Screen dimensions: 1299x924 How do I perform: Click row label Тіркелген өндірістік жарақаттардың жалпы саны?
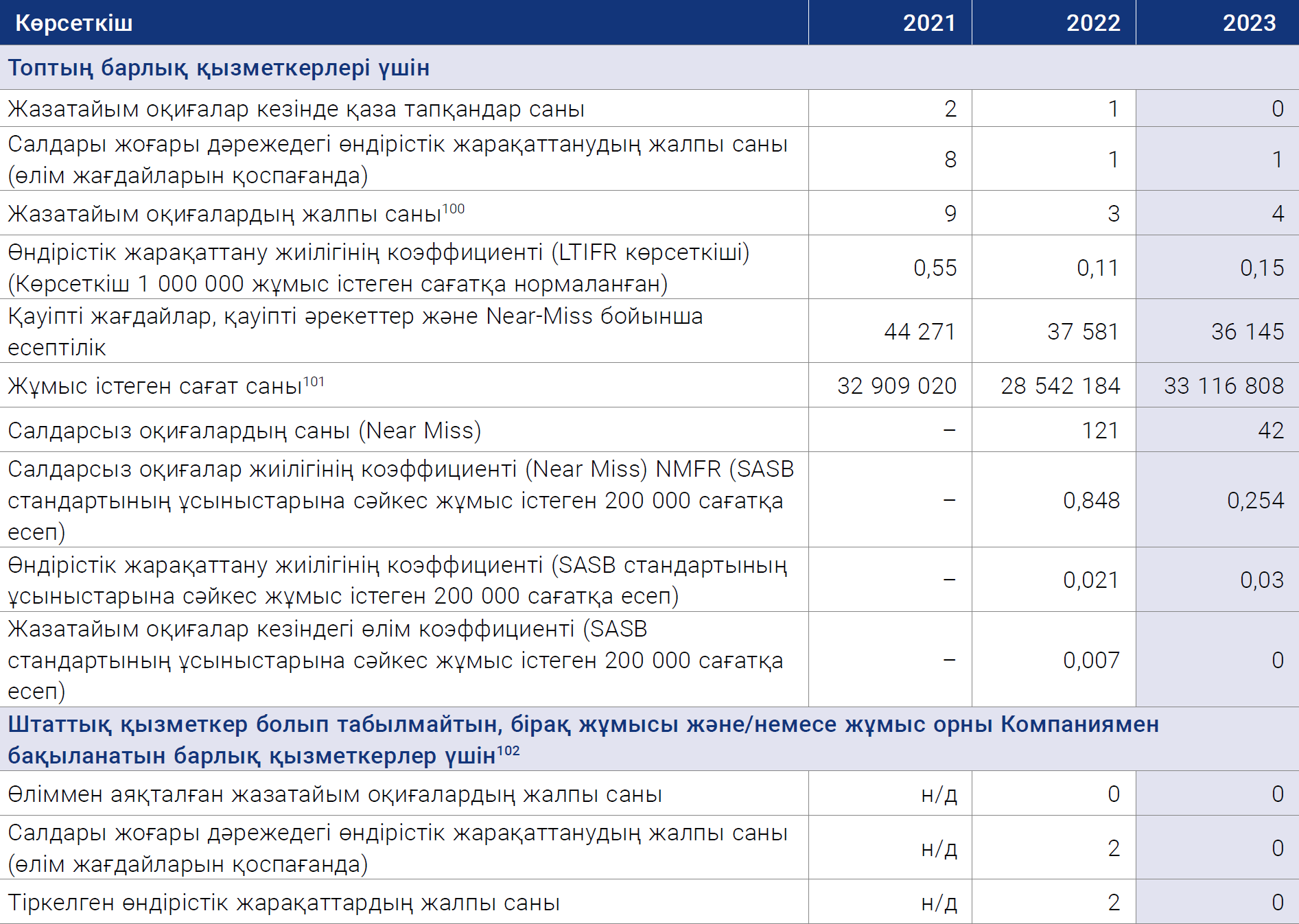pyautogui.click(x=284, y=903)
